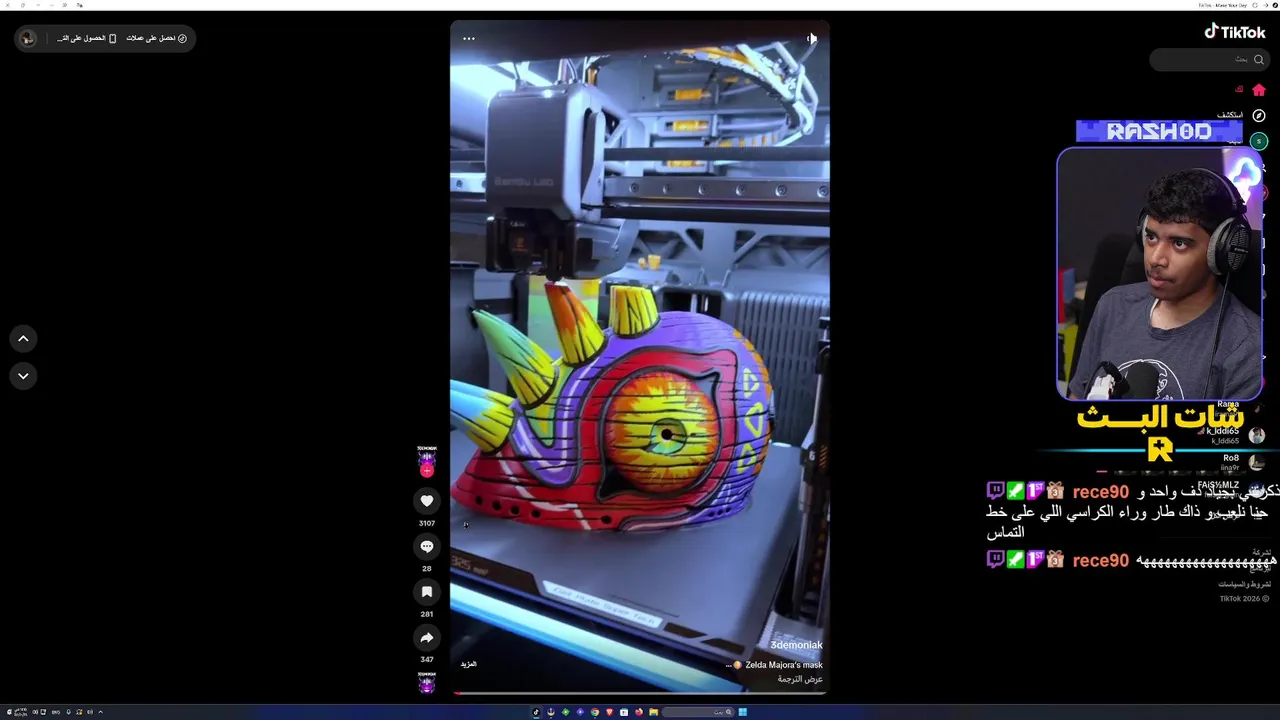Go to the previous video with up arrow
This screenshot has width=1280, height=720.
[x=23, y=339]
